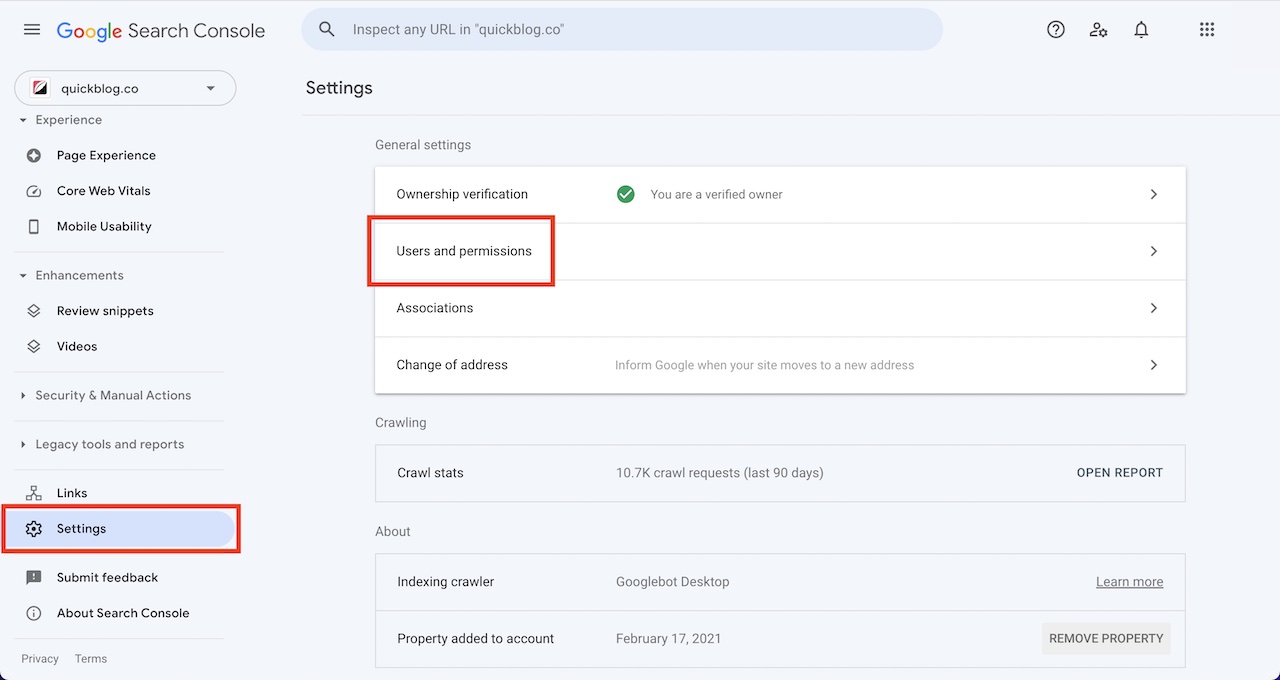Click the Google Search Console logo

(x=161, y=31)
